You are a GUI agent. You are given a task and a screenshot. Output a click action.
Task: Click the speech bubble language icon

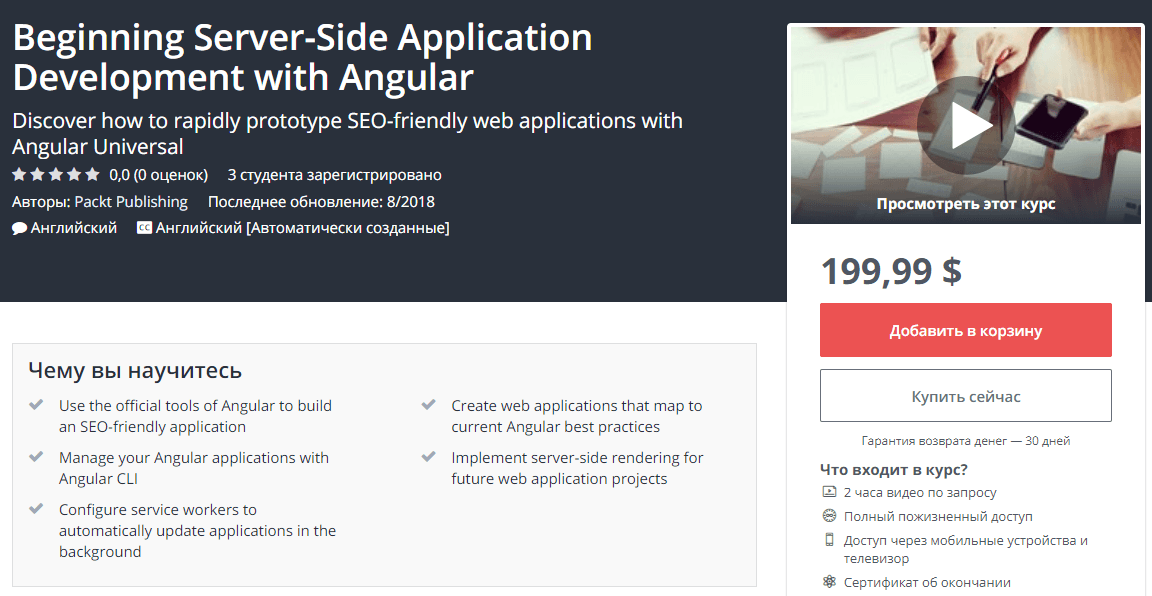(x=20, y=229)
